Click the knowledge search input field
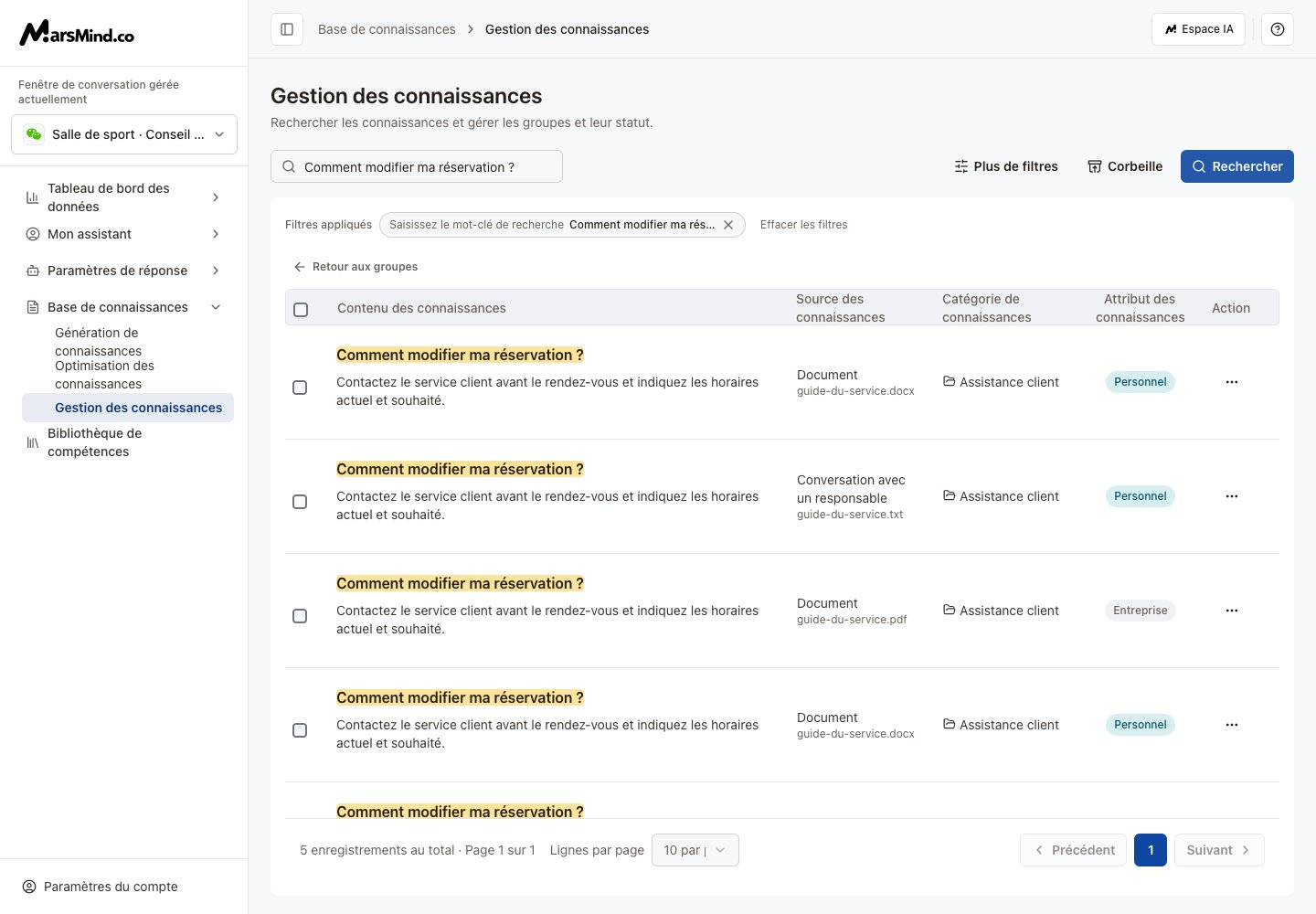 point(417,166)
